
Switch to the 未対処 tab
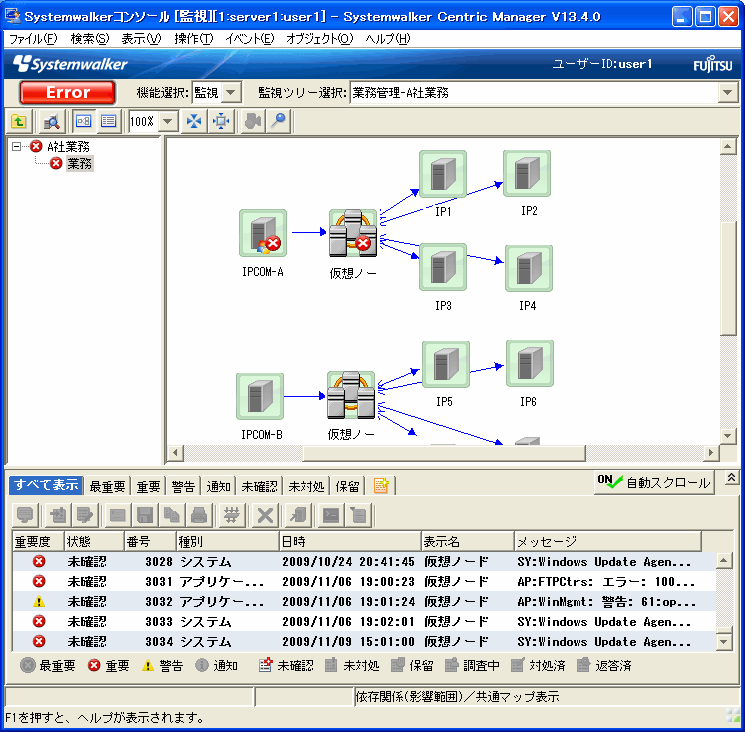point(306,486)
